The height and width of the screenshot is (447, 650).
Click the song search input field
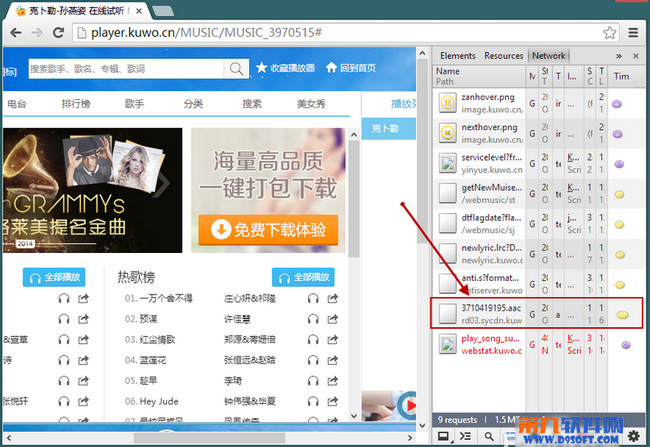point(125,68)
